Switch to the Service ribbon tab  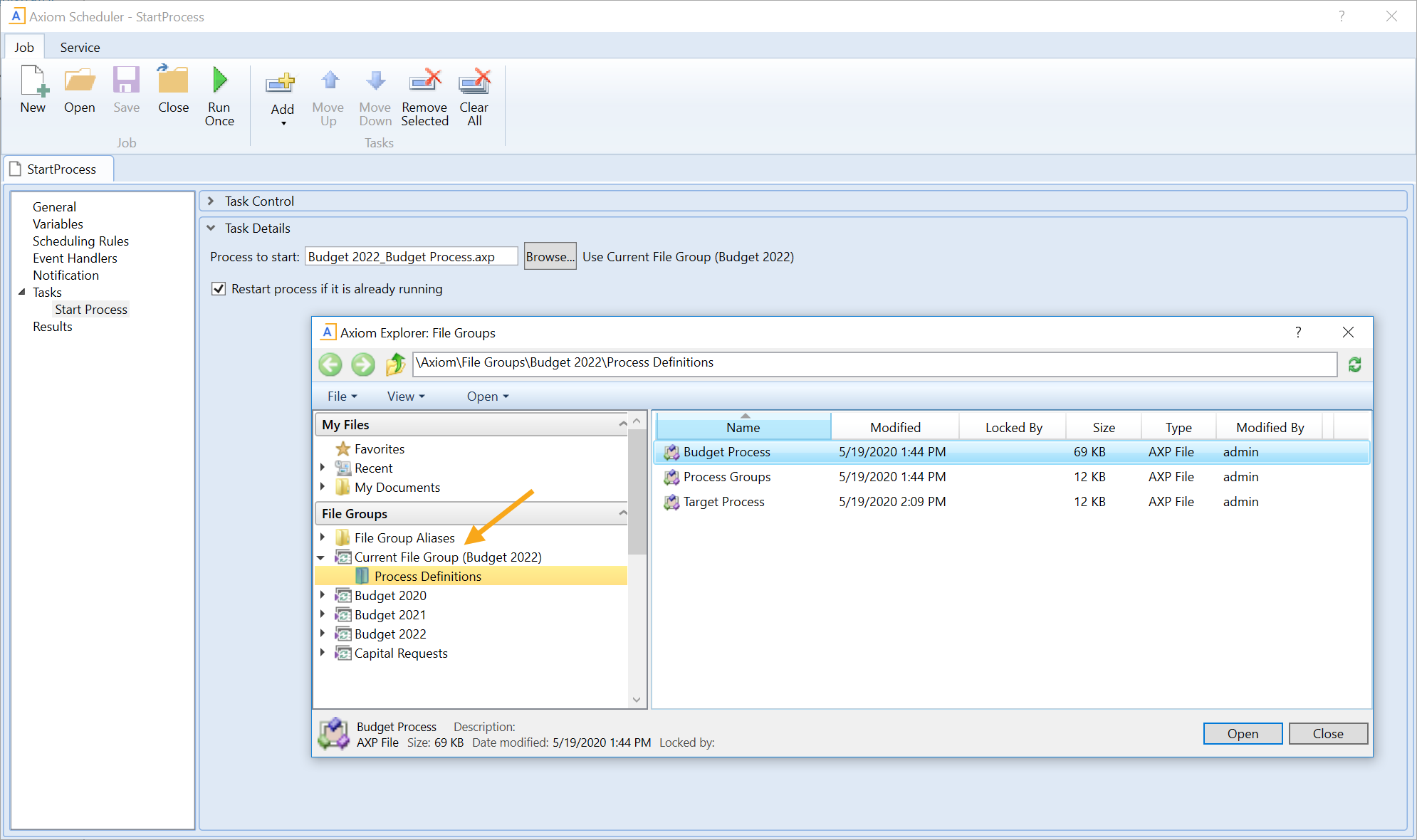[80, 48]
